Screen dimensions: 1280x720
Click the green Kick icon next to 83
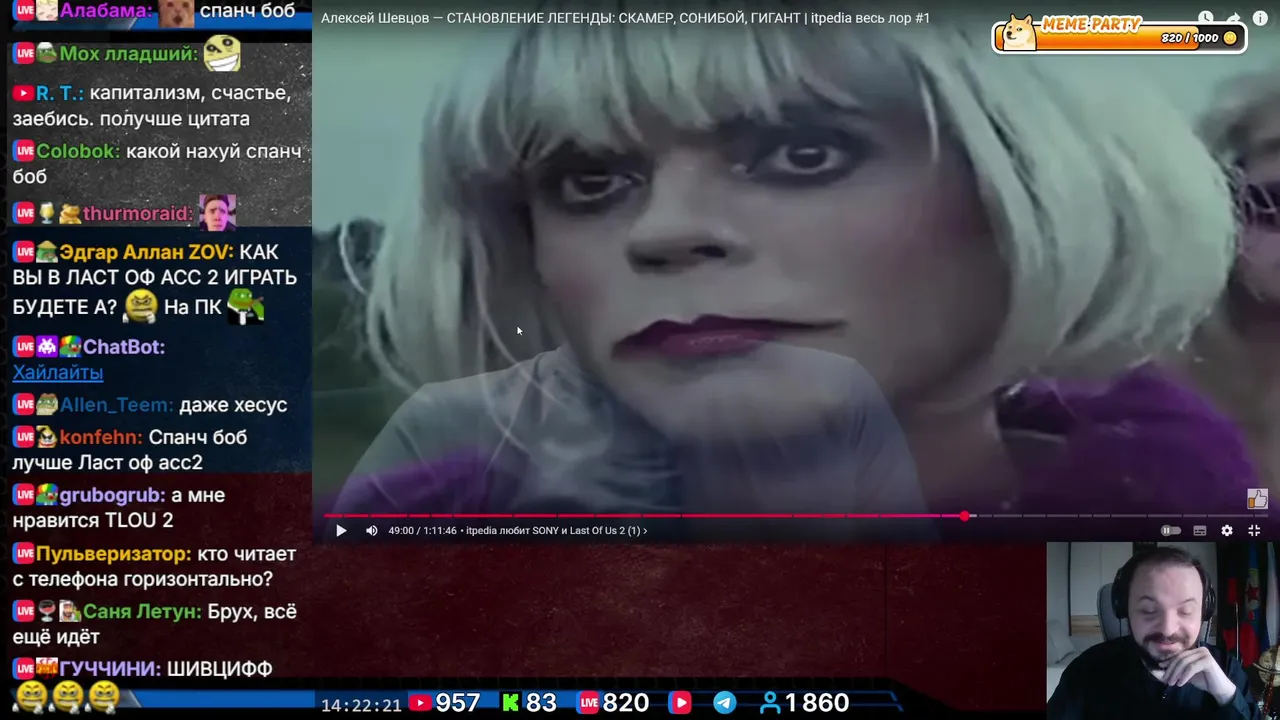(511, 703)
